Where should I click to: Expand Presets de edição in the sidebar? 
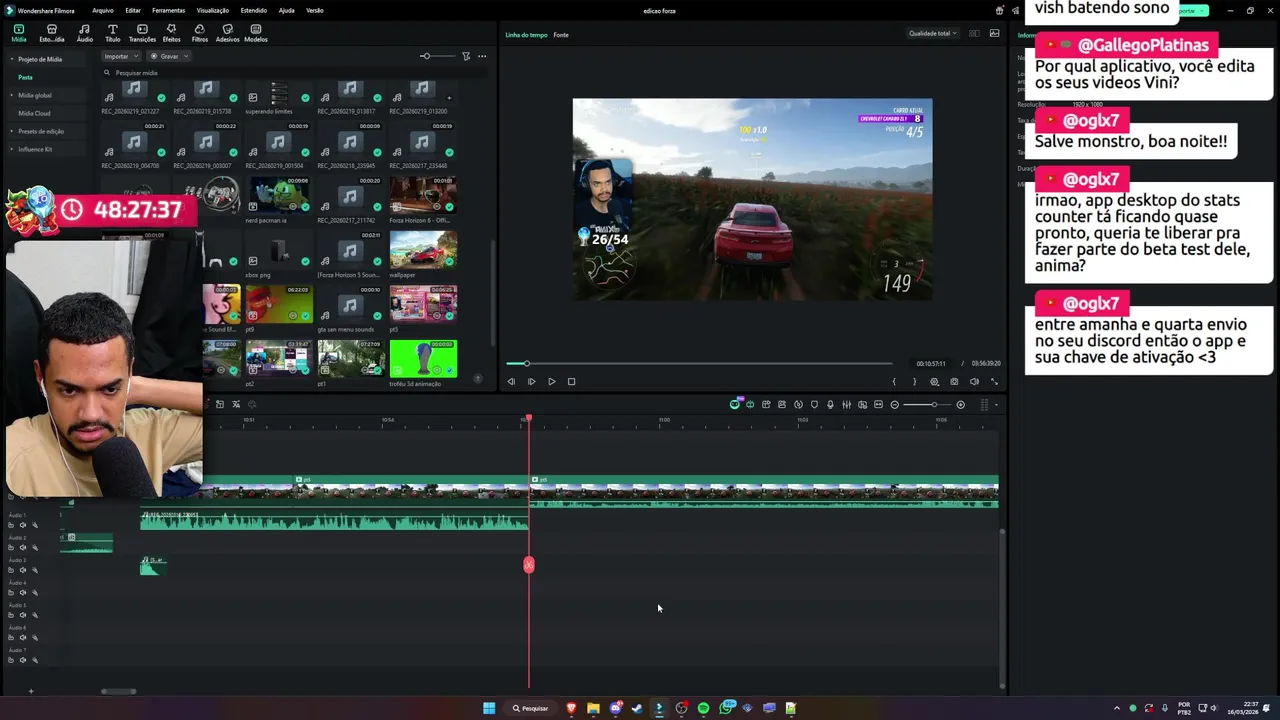point(12,131)
